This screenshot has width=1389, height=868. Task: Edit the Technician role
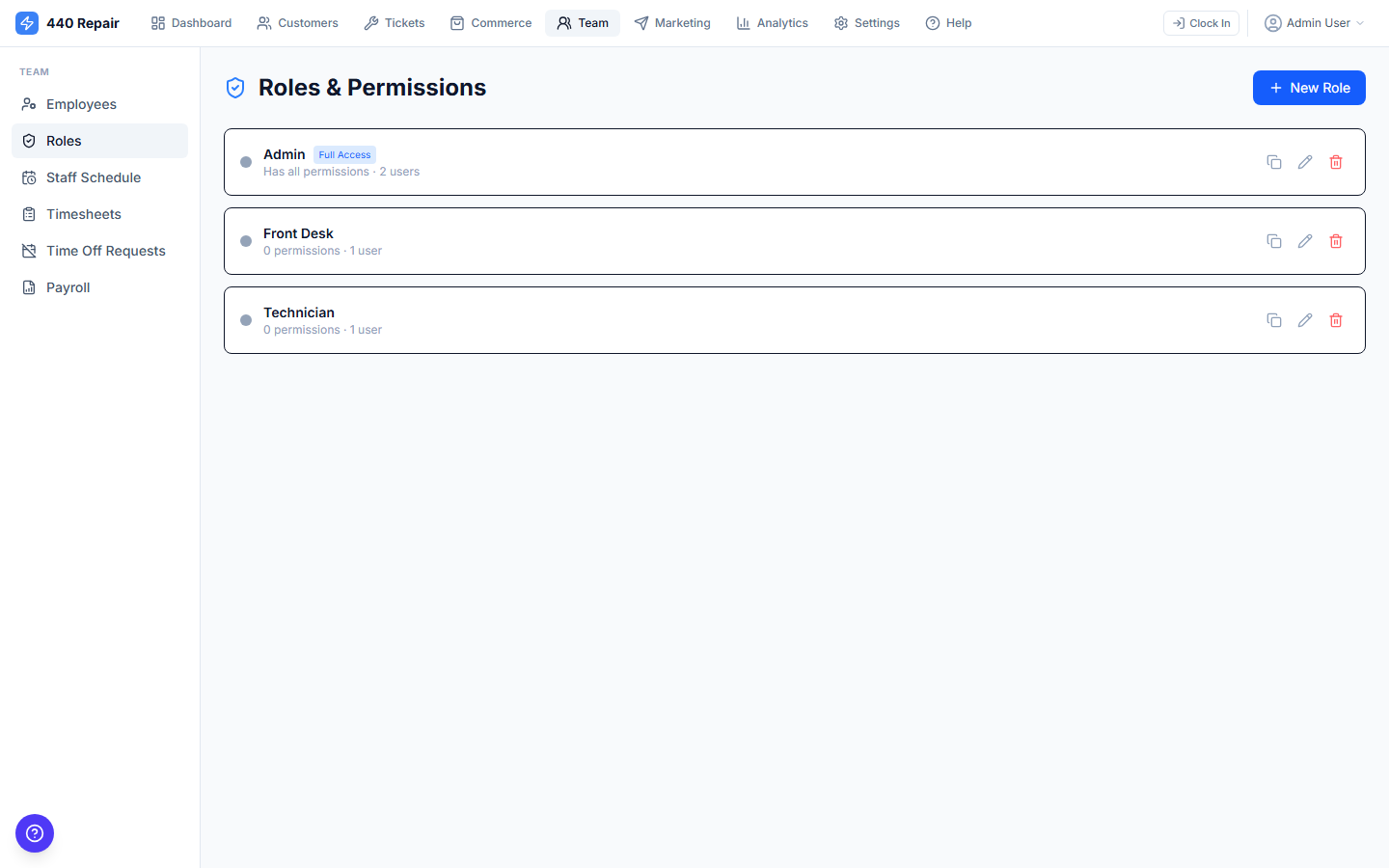[x=1305, y=319]
